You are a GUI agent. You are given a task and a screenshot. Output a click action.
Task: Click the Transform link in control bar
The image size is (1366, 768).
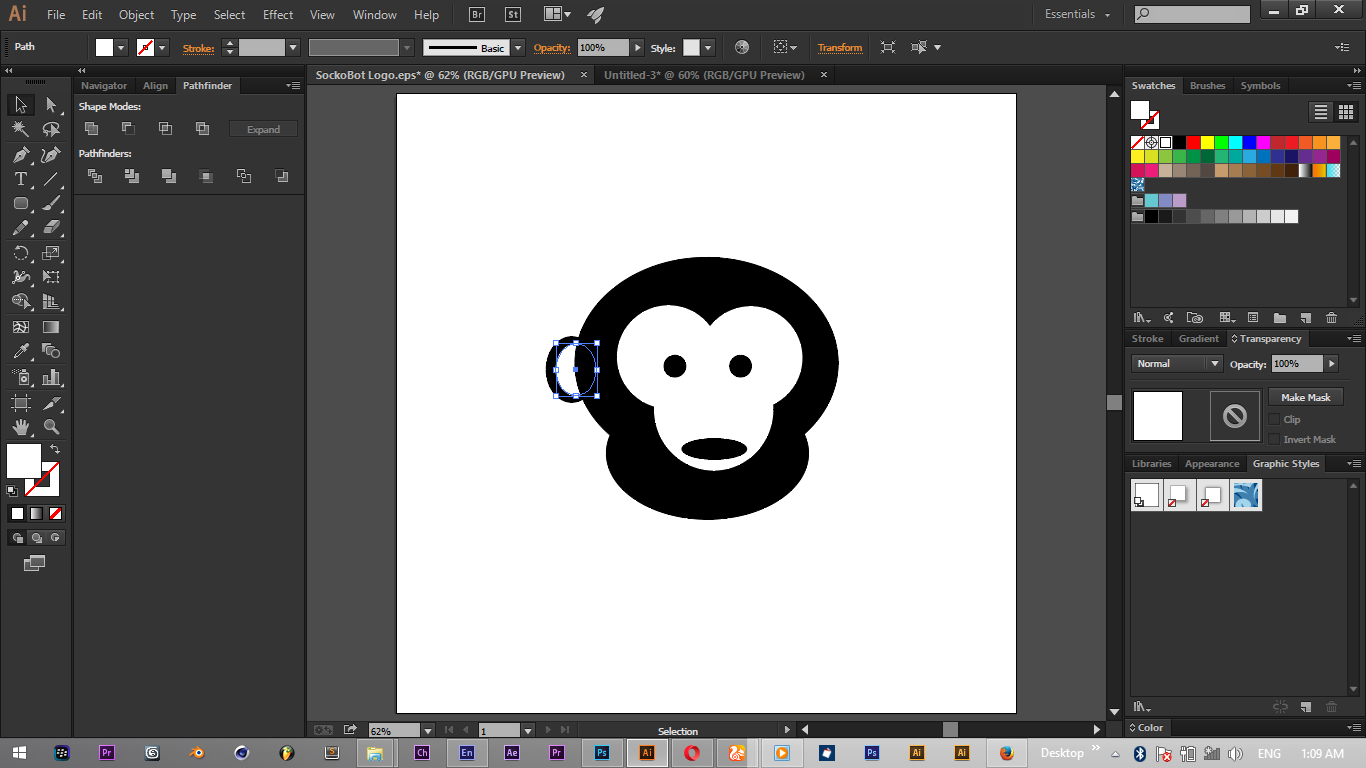click(x=840, y=48)
